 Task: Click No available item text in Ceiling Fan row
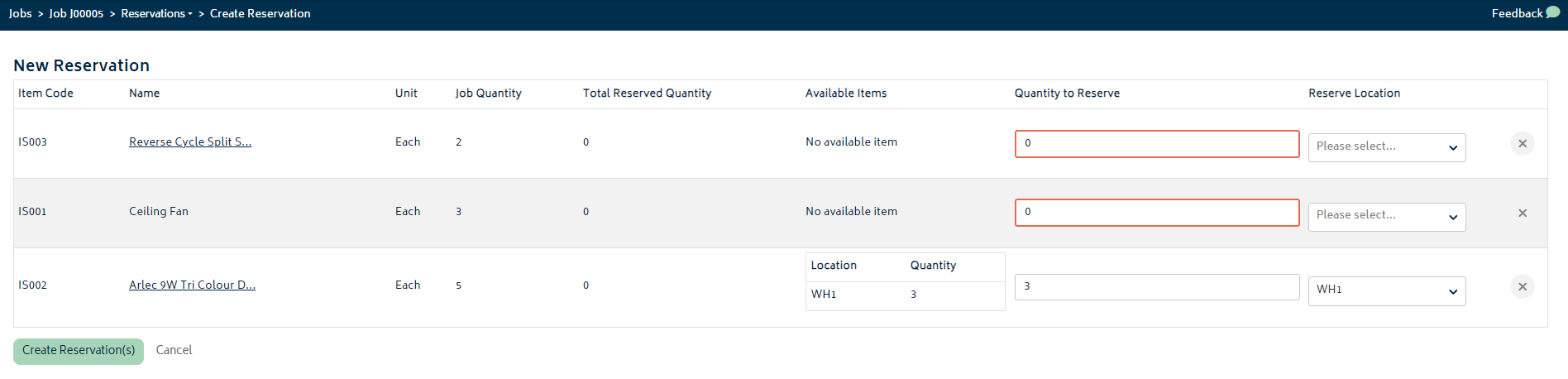click(851, 211)
